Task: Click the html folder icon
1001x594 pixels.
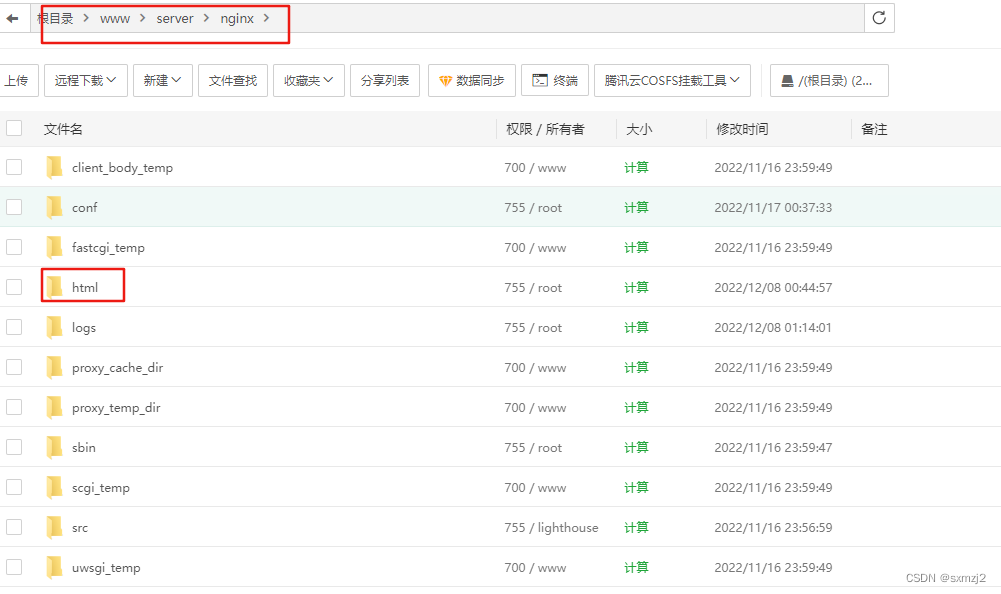Action: (x=55, y=287)
